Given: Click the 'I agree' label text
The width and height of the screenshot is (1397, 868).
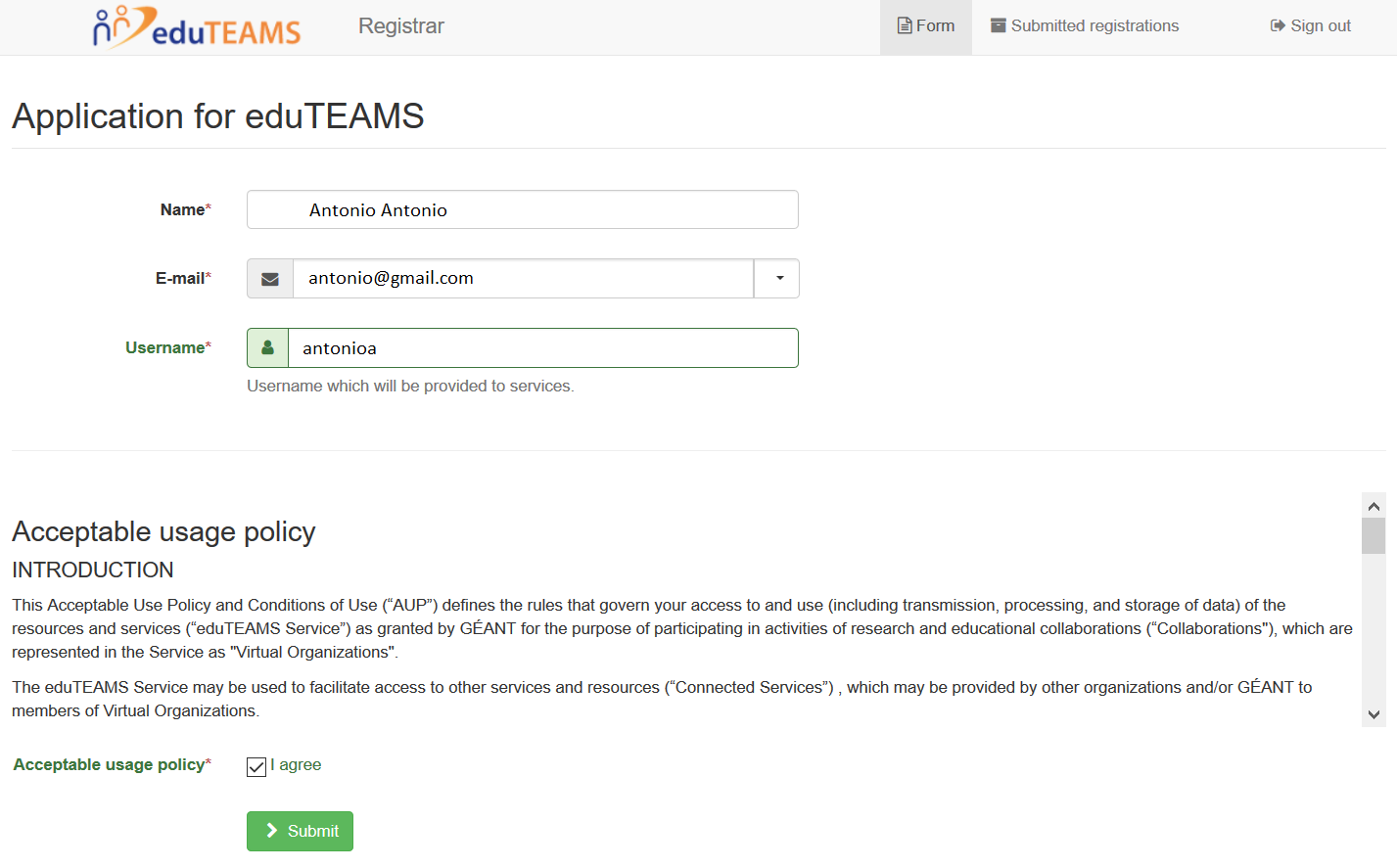Looking at the screenshot, I should click(296, 765).
